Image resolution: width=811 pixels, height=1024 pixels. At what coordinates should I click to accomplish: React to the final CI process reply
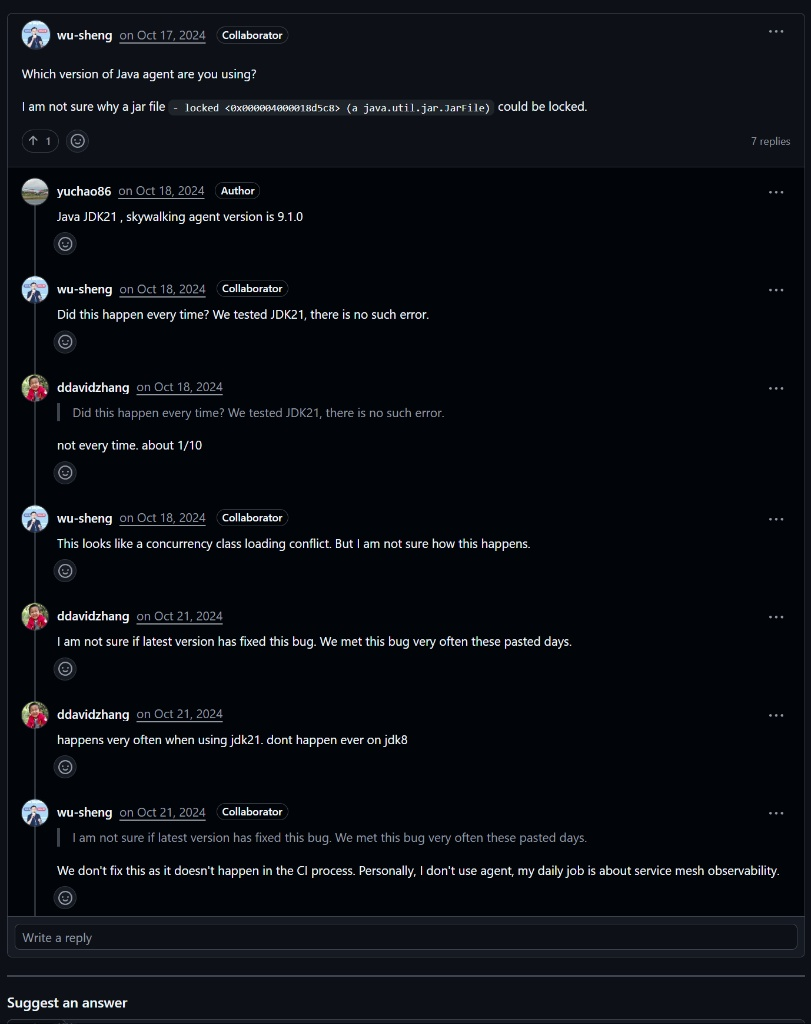(x=65, y=897)
